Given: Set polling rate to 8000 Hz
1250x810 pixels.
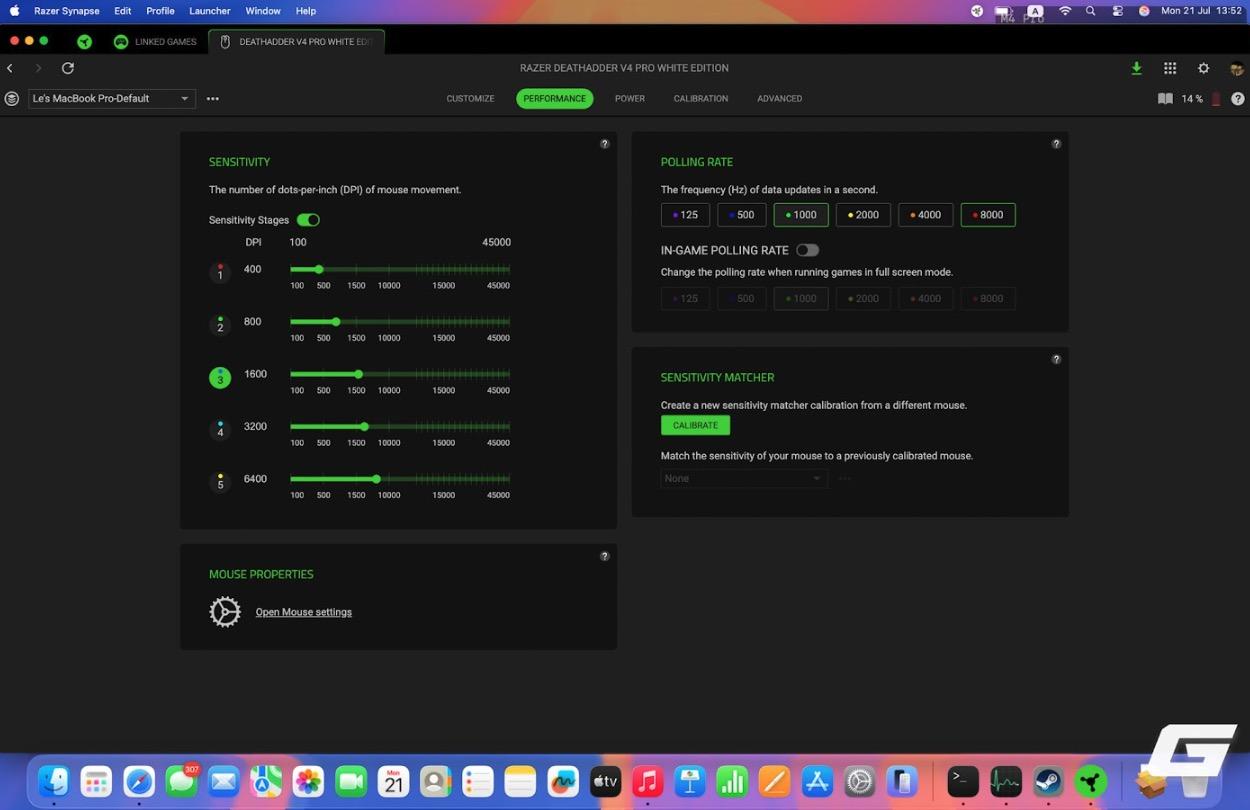Looking at the screenshot, I should coord(988,215).
